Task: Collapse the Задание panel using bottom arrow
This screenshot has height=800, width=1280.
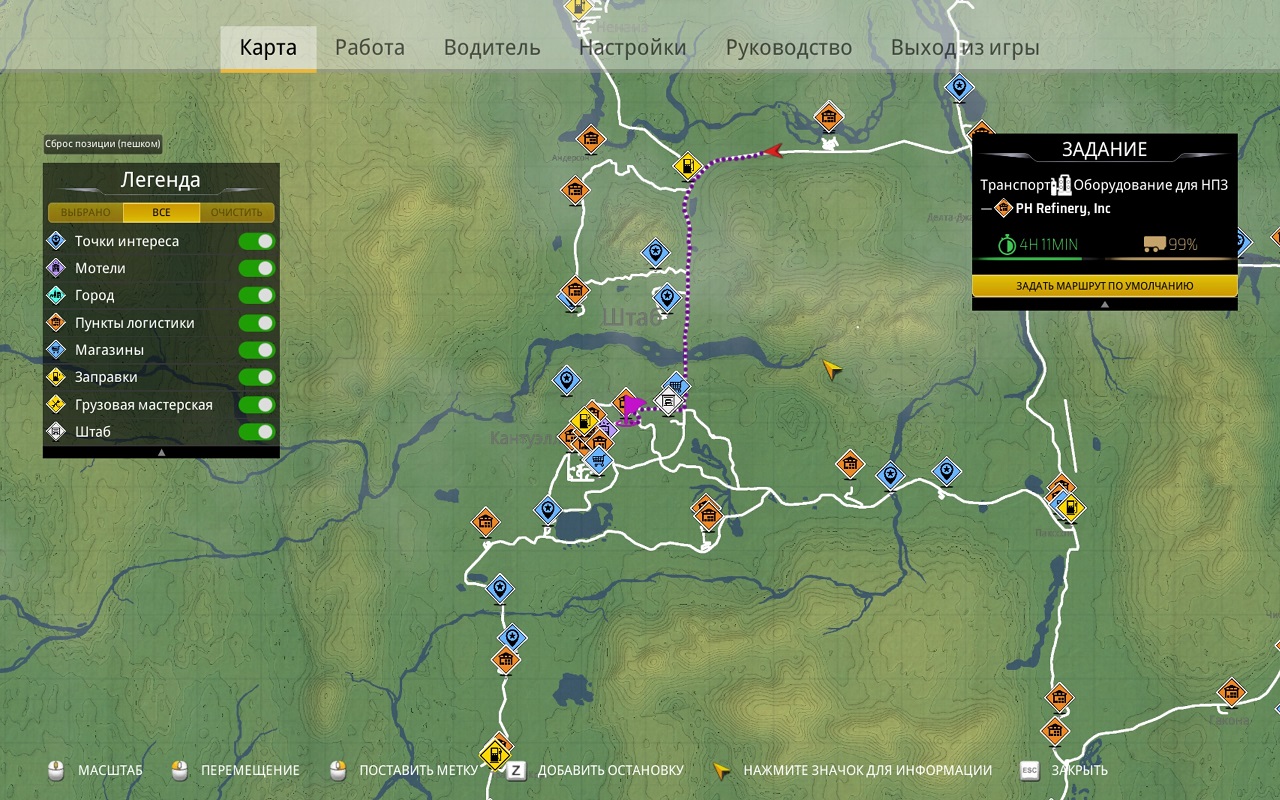Action: pos(1104,304)
